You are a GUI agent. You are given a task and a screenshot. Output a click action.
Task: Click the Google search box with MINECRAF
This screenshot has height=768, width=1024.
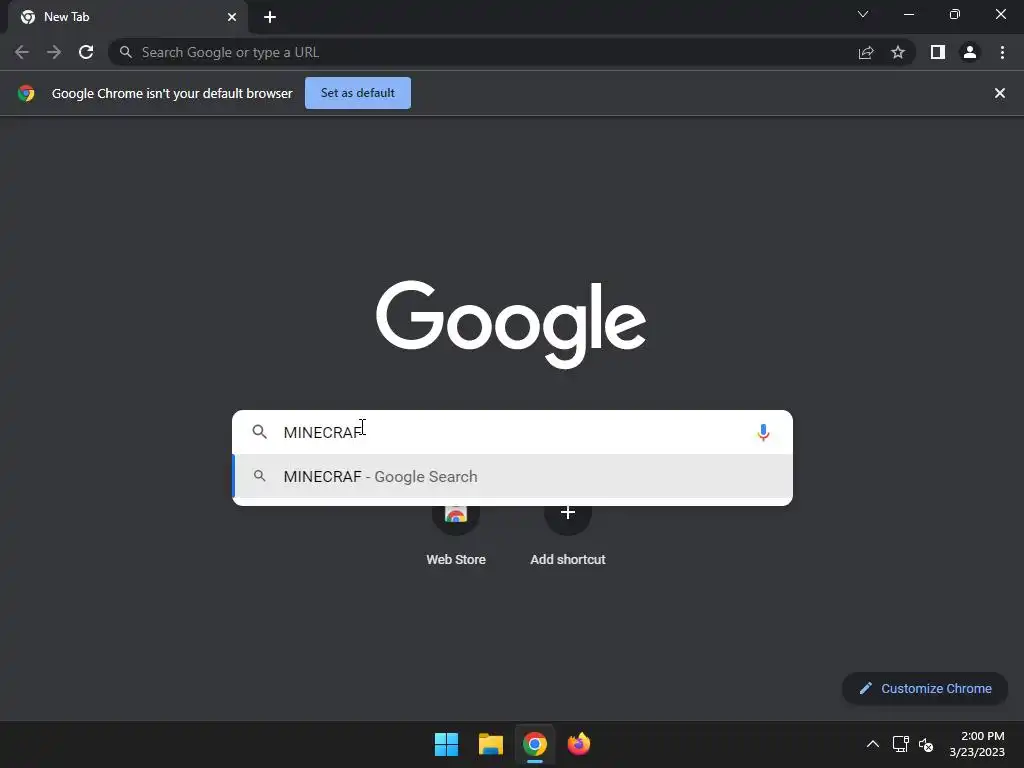512,432
